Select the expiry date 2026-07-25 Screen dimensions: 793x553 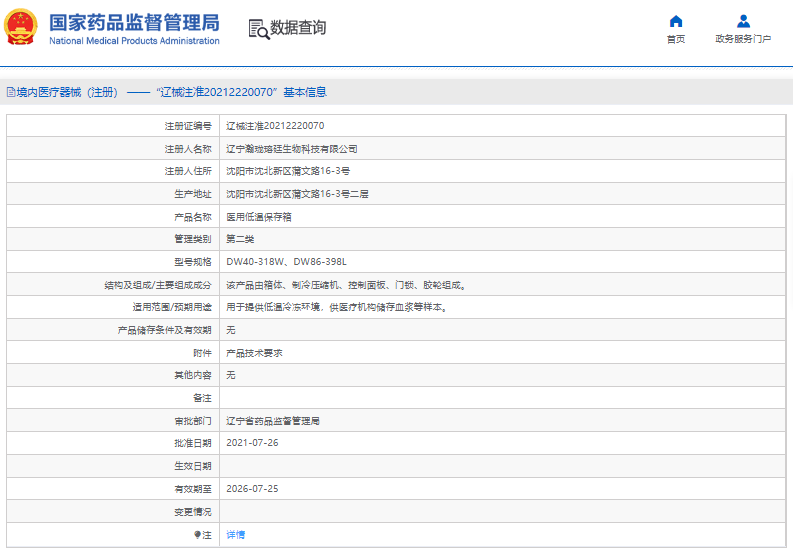click(x=252, y=489)
